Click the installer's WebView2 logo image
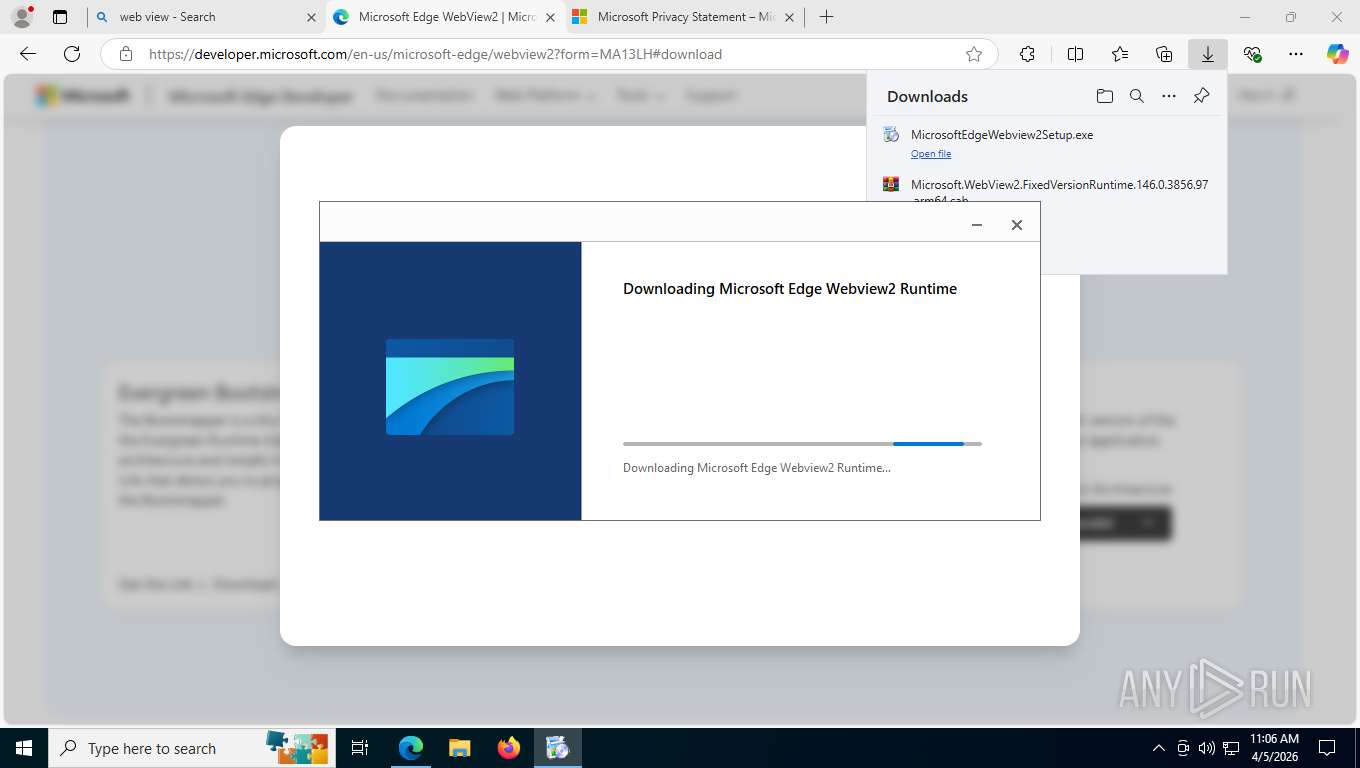 coord(450,387)
